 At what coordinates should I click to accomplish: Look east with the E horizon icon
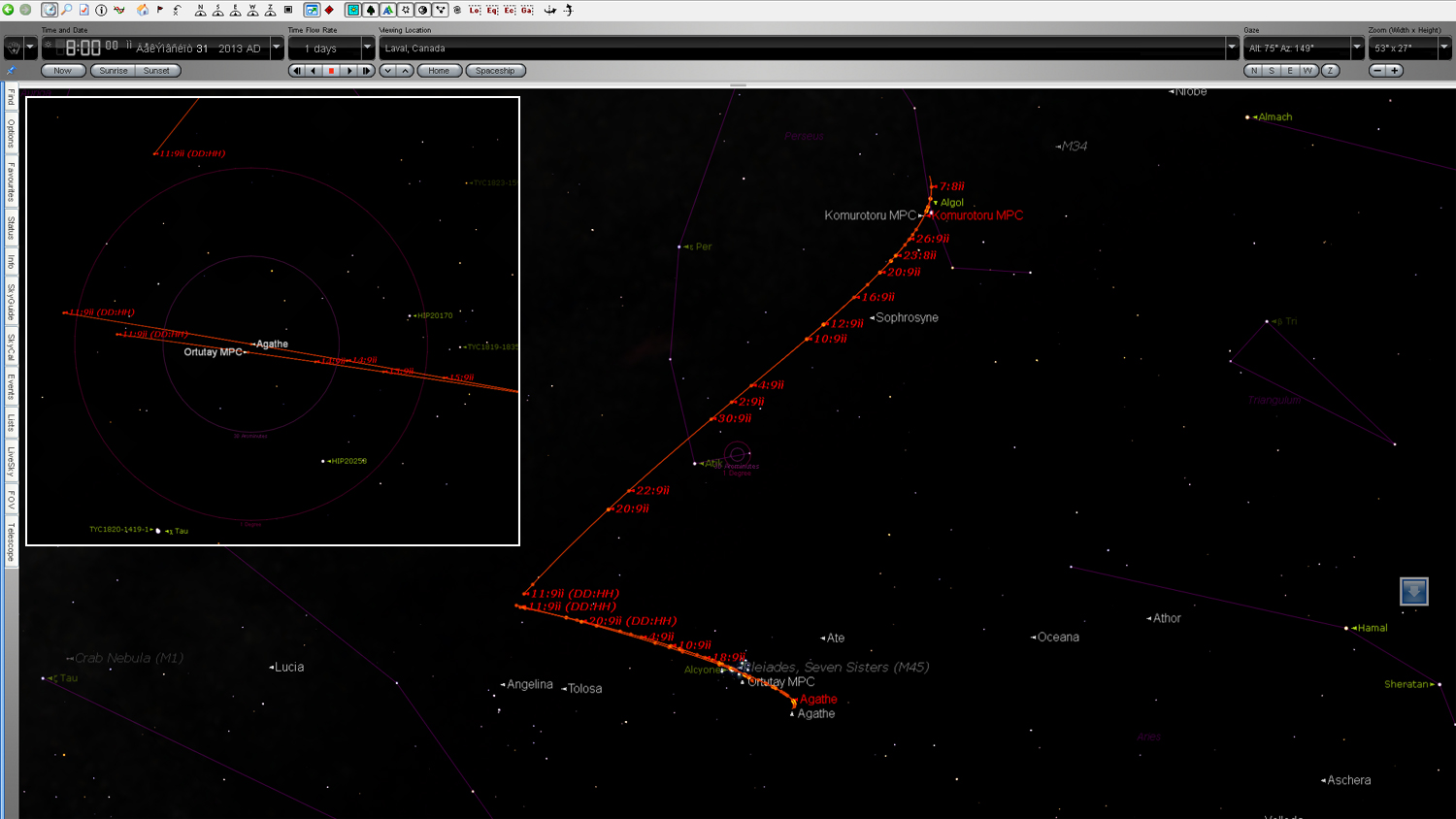click(235, 10)
